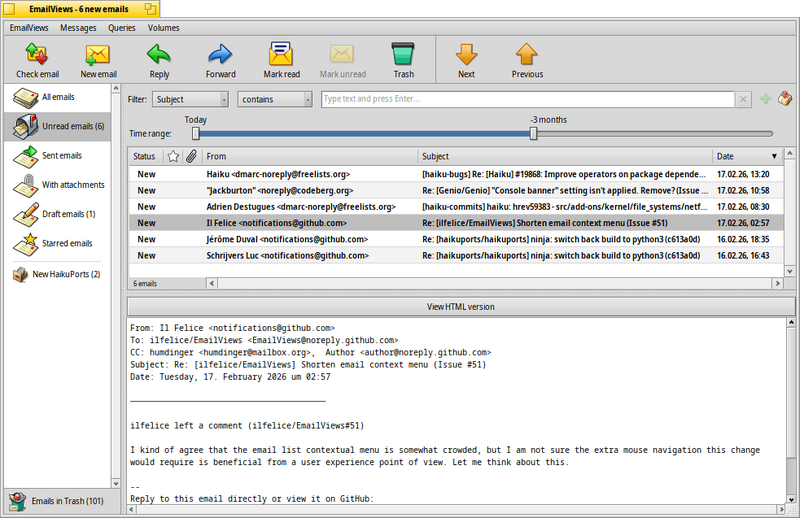Open the New HaikuPorts (2) query

[58, 275]
